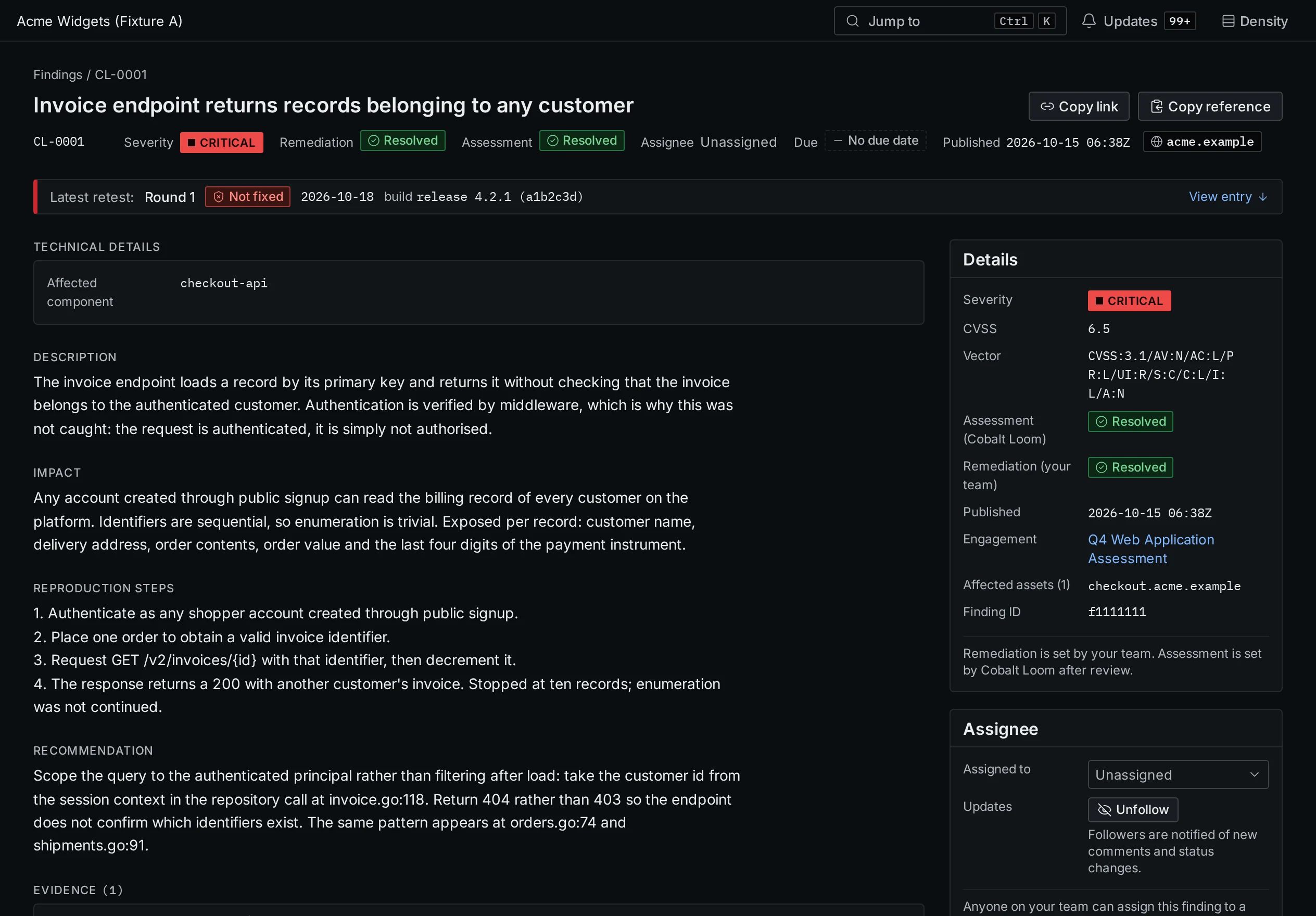Click the Not fixed shield icon
Screen dimensions: 1316x916
tap(218, 197)
